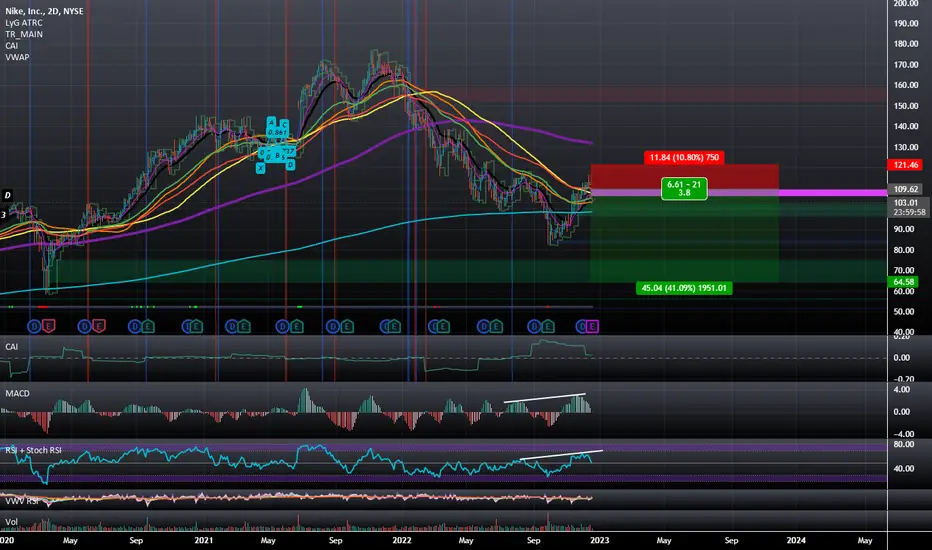The image size is (932, 550).
Task: Click the 150.00 price scale label
Action: [x=906, y=106]
